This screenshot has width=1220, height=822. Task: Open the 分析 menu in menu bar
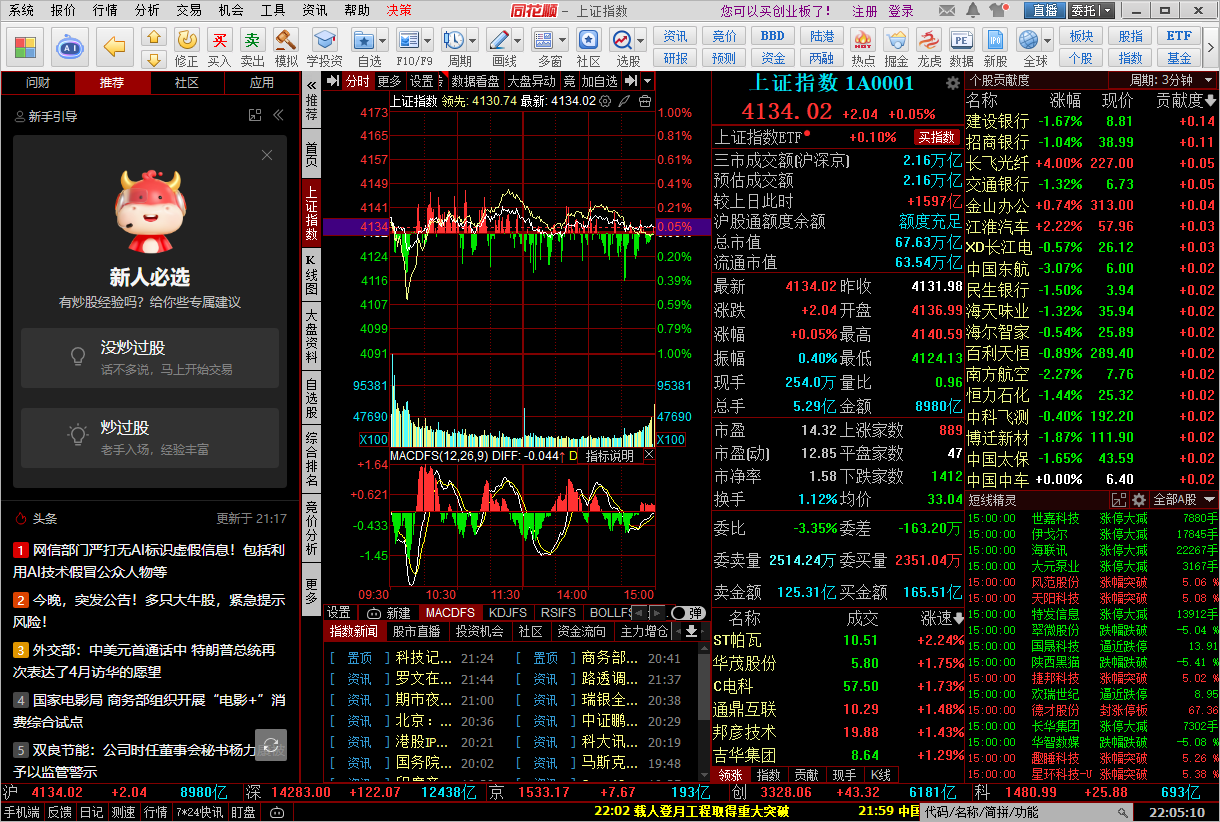(x=147, y=11)
